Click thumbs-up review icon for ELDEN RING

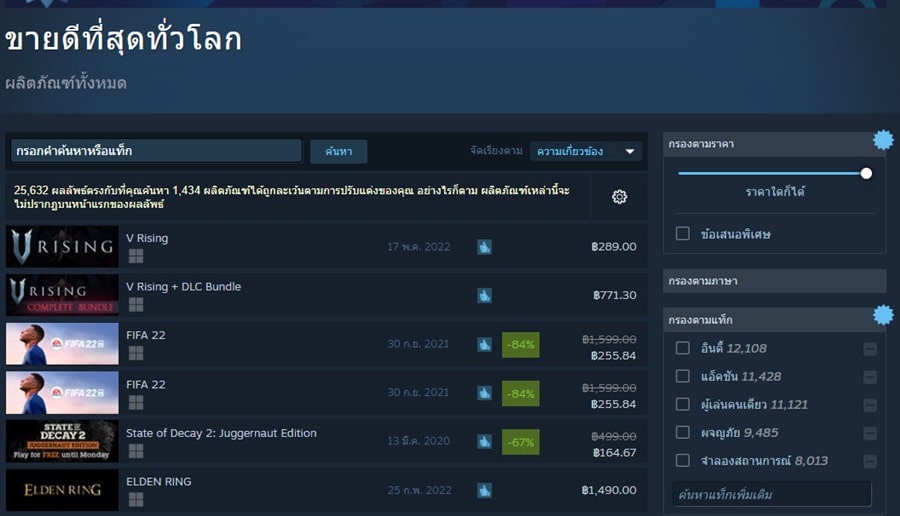pos(484,490)
